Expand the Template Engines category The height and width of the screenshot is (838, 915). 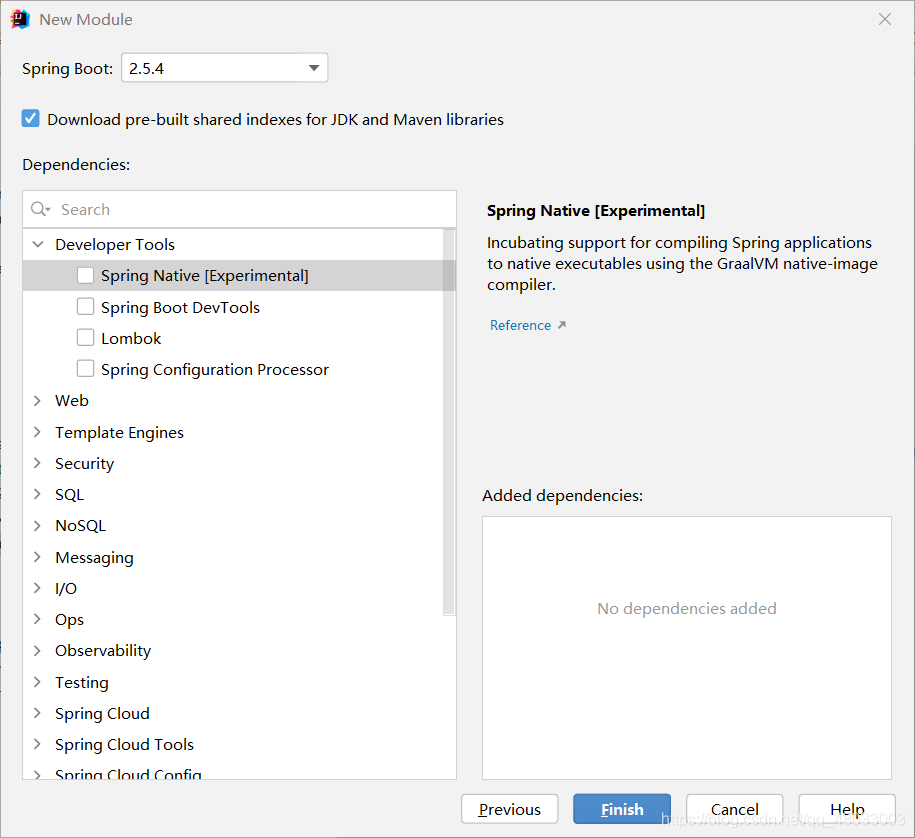(37, 432)
